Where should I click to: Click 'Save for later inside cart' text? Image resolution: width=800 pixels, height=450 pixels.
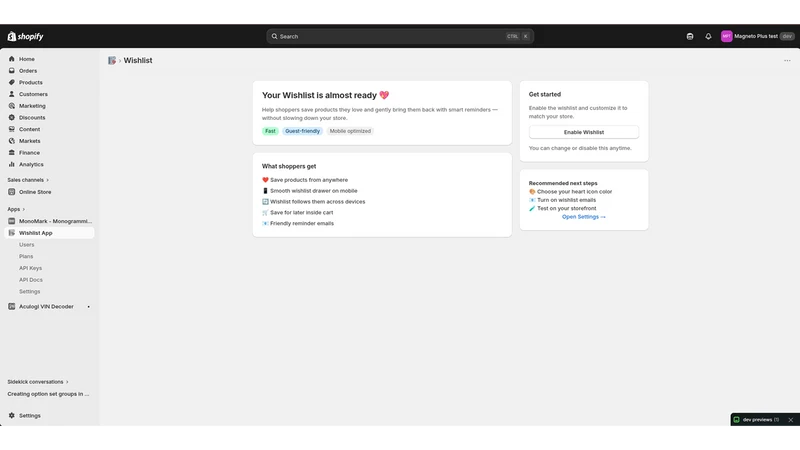(302, 212)
